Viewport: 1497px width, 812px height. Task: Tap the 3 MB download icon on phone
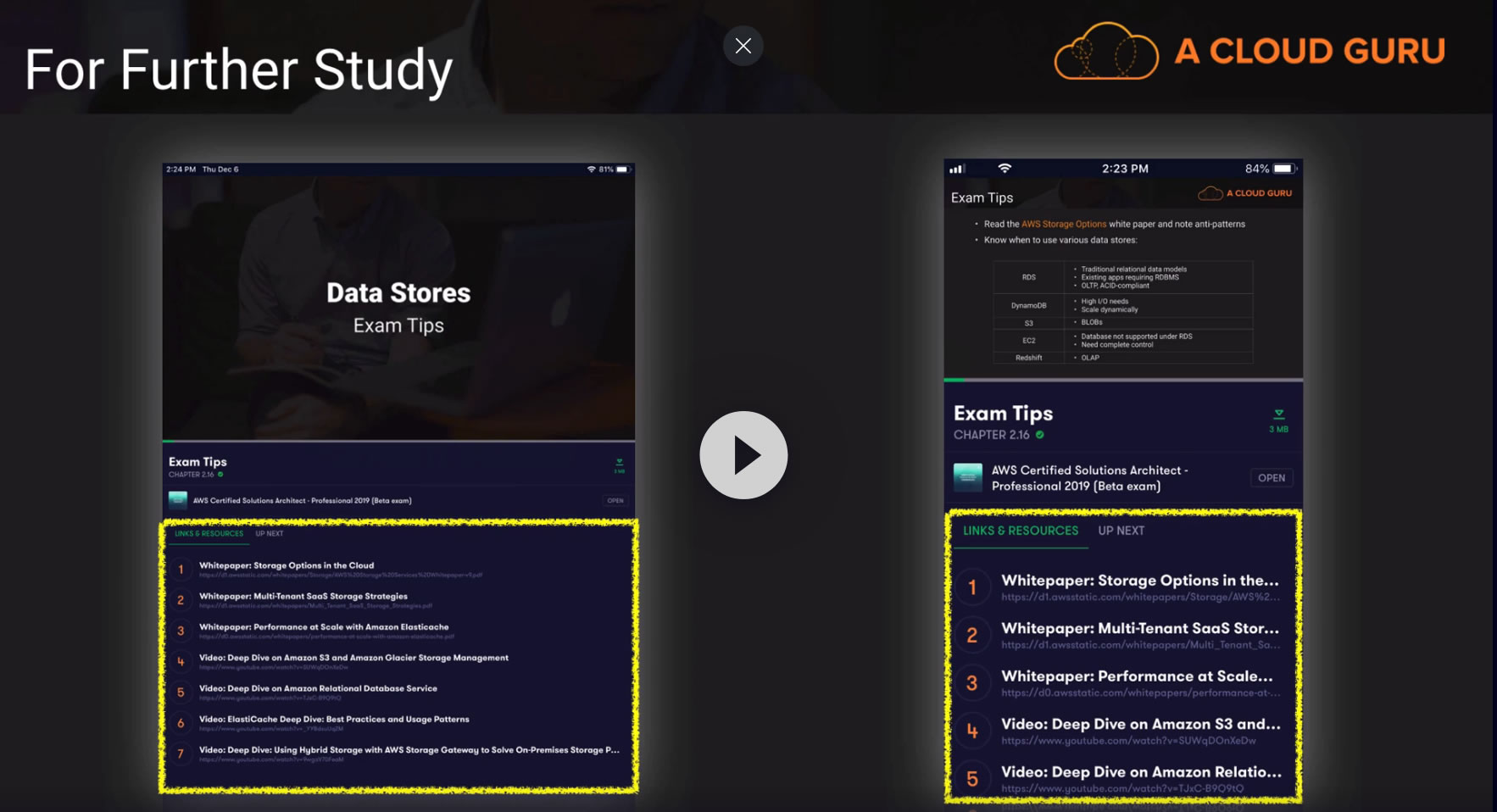tap(1278, 420)
